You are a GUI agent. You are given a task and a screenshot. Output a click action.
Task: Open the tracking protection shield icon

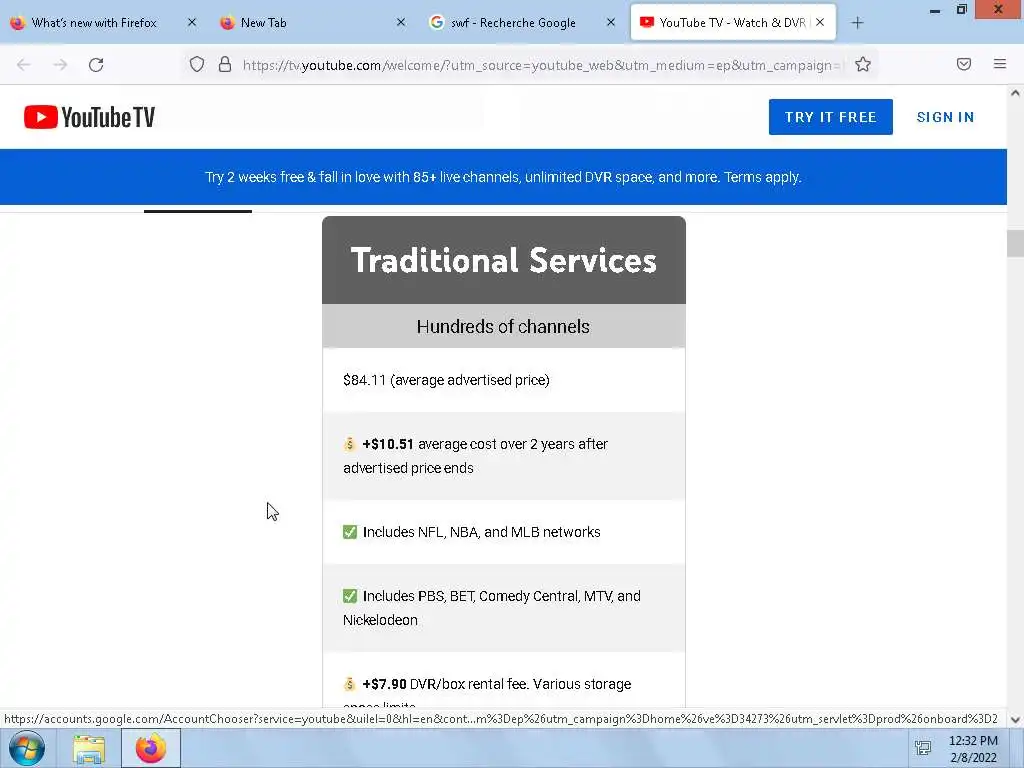pyautogui.click(x=197, y=64)
